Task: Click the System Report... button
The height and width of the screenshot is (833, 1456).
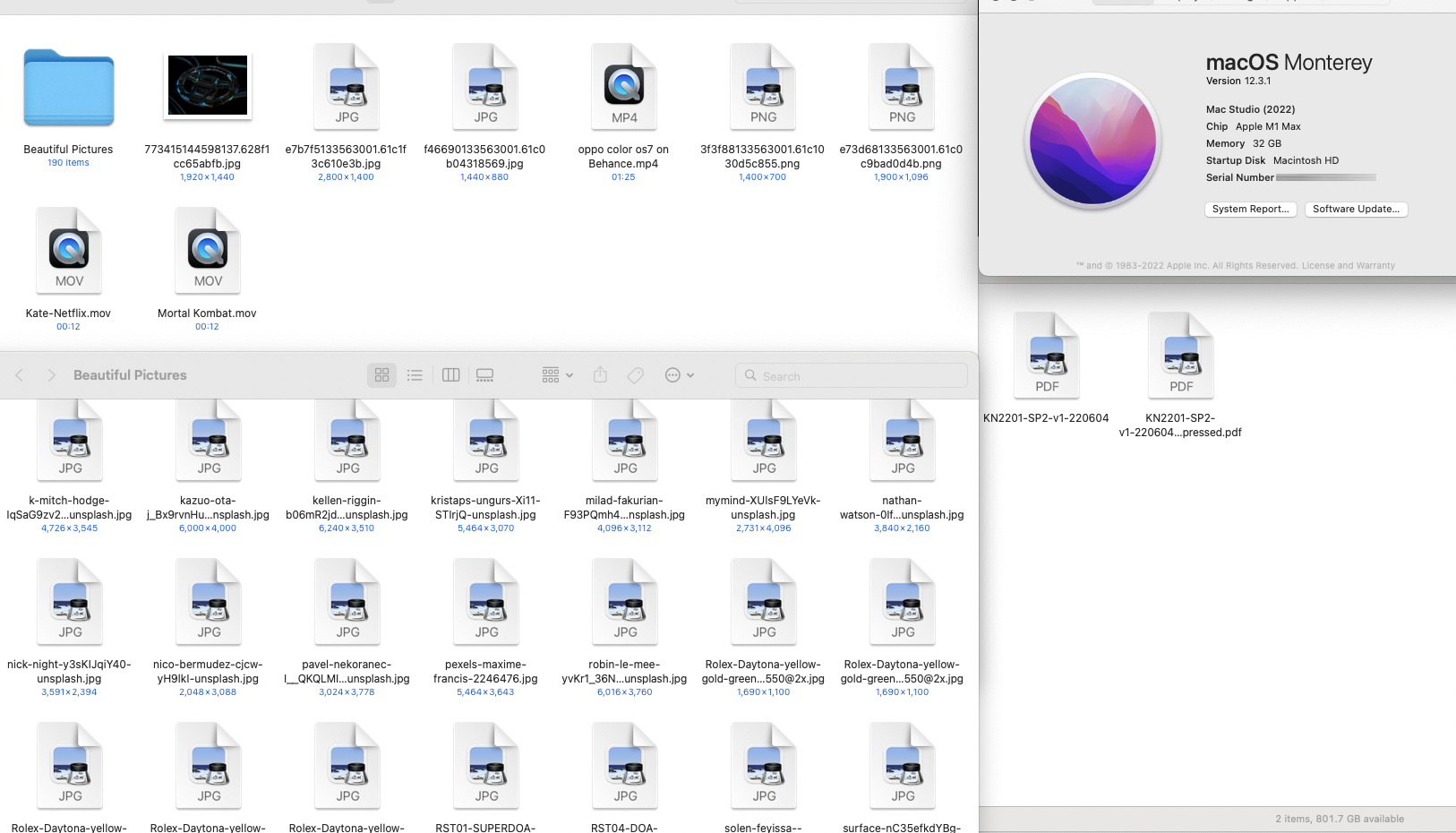Action: pyautogui.click(x=1250, y=209)
